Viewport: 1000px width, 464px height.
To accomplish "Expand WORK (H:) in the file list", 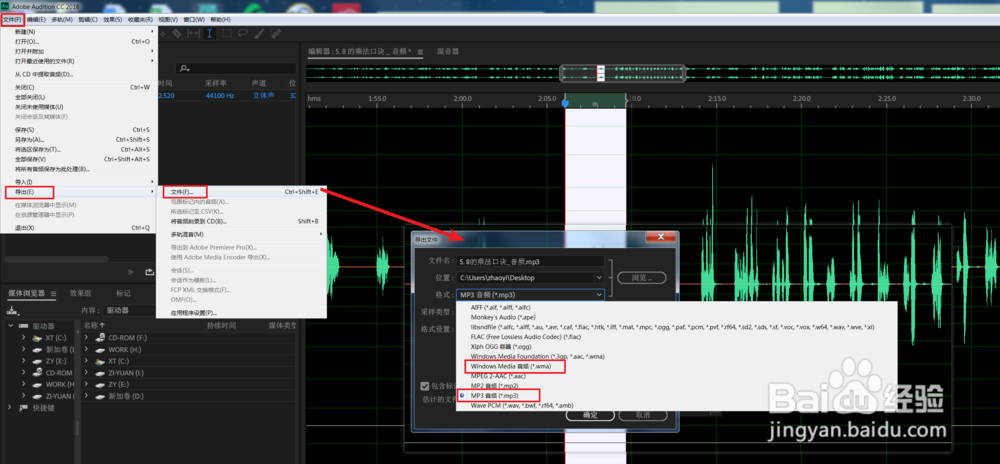I will coord(87,349).
